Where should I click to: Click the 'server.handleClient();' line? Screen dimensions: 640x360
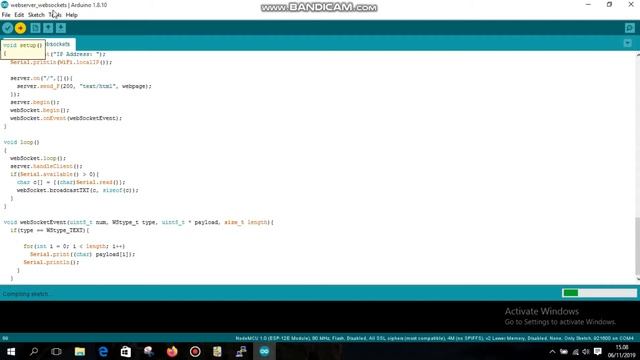coord(46,166)
